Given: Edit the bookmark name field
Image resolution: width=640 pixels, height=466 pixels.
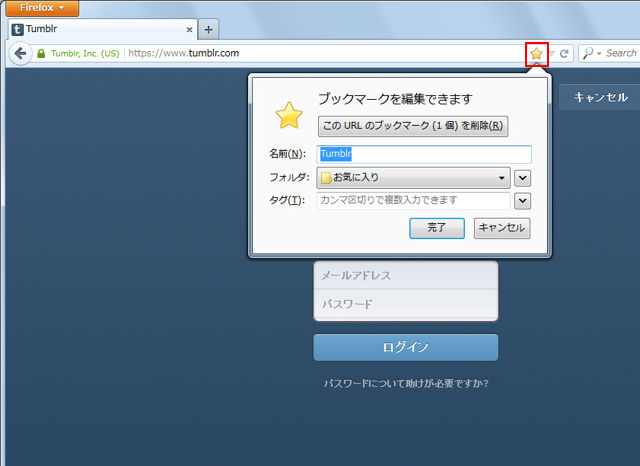Looking at the screenshot, I should coord(424,154).
